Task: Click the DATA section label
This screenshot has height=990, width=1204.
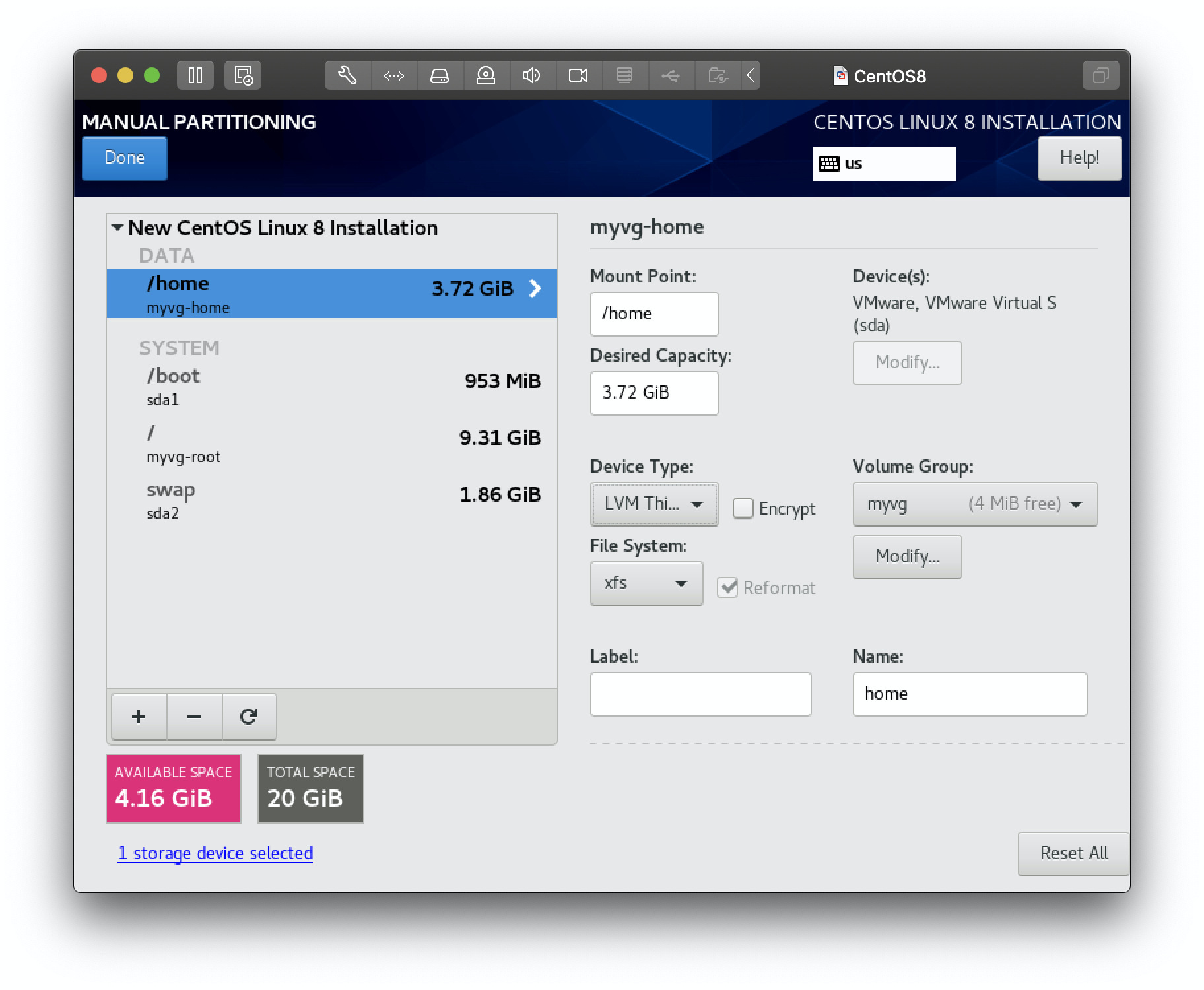Action: tap(166, 255)
